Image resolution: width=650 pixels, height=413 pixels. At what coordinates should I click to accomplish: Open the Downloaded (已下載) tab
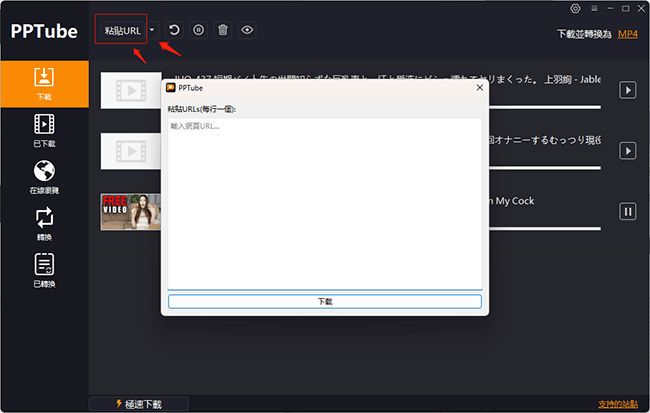click(x=44, y=131)
